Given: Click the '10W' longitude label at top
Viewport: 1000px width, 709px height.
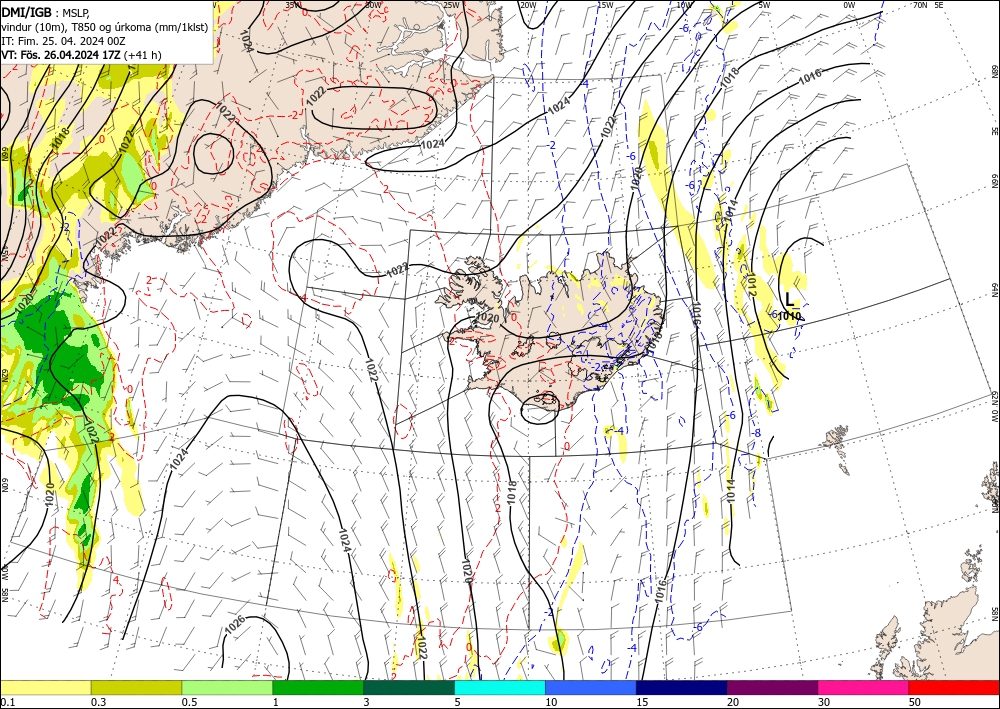Looking at the screenshot, I should 684,5.
